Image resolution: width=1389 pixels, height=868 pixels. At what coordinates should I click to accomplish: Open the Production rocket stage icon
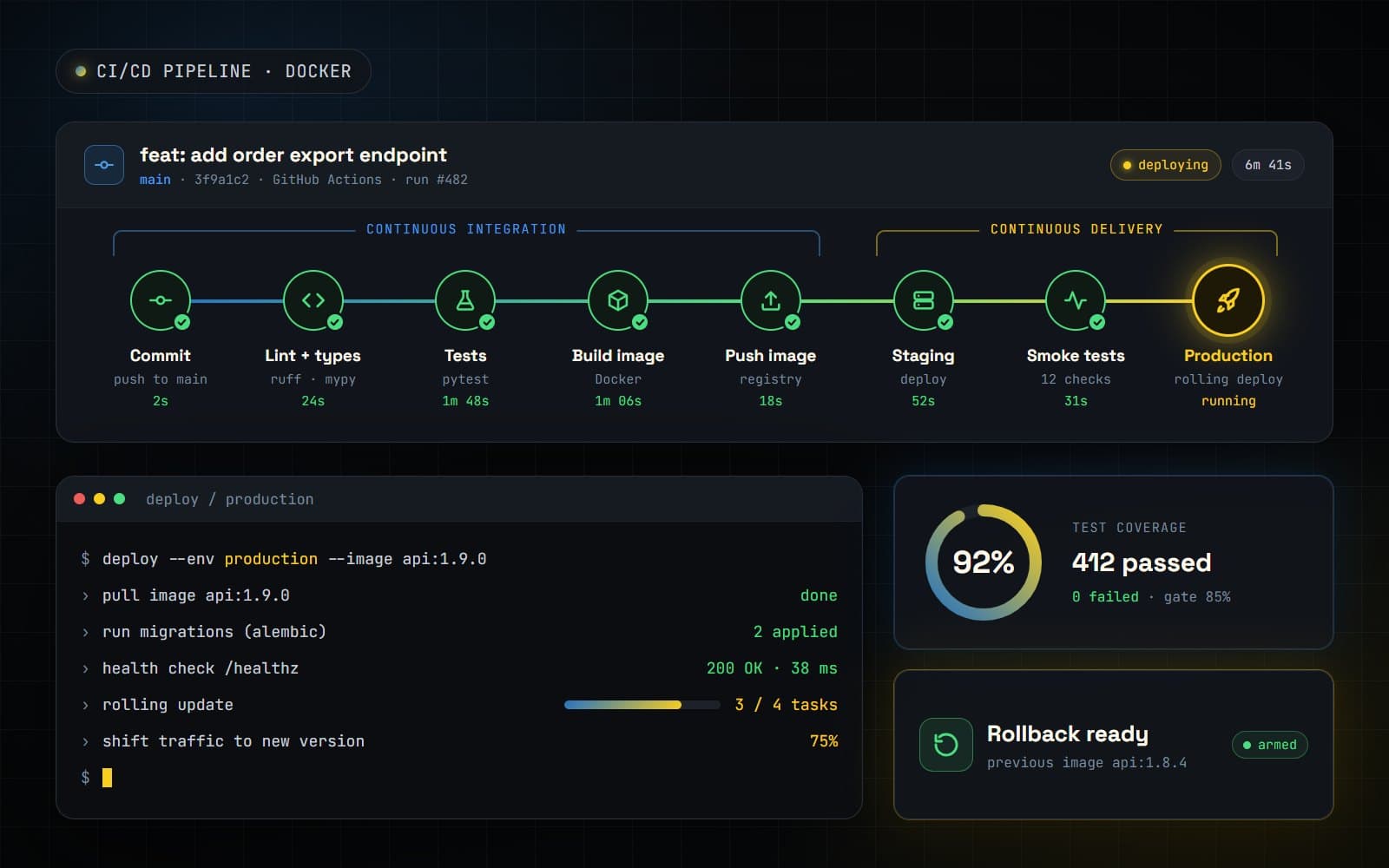pyautogui.click(x=1228, y=300)
